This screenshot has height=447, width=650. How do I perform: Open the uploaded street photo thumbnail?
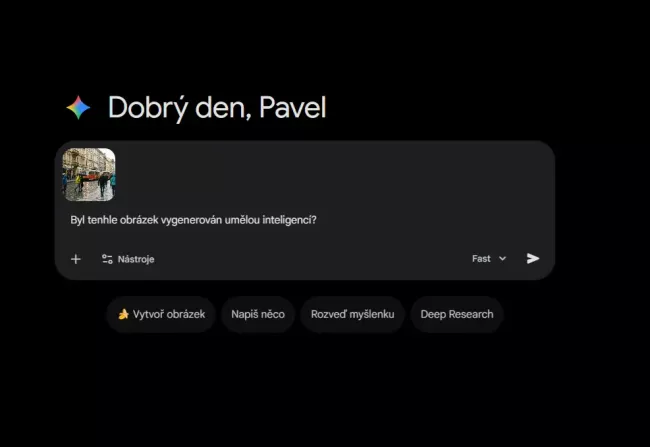point(89,175)
